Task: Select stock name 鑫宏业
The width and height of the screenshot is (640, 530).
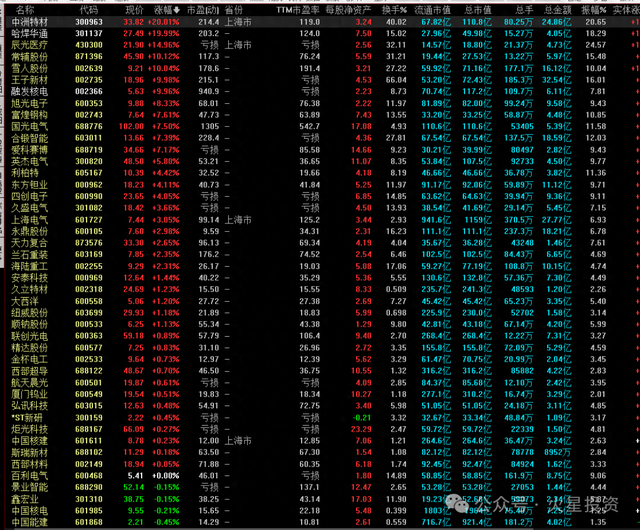Action: point(25,499)
